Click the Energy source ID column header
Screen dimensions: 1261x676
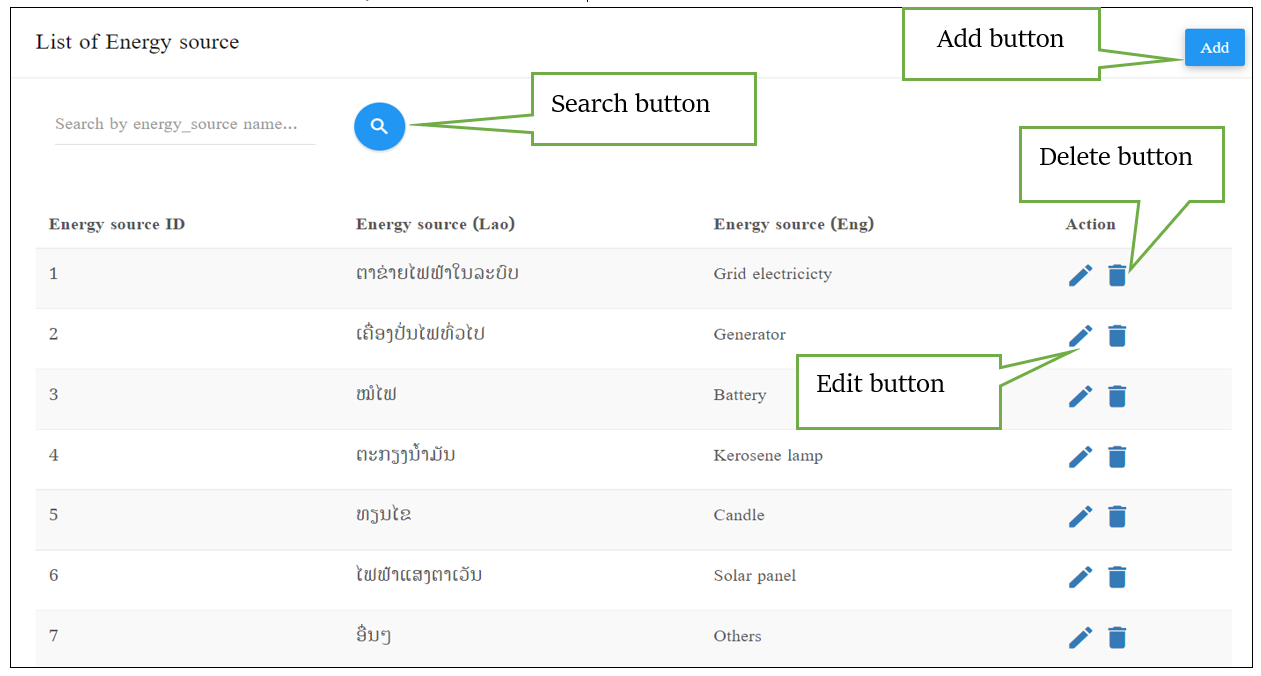(x=116, y=224)
